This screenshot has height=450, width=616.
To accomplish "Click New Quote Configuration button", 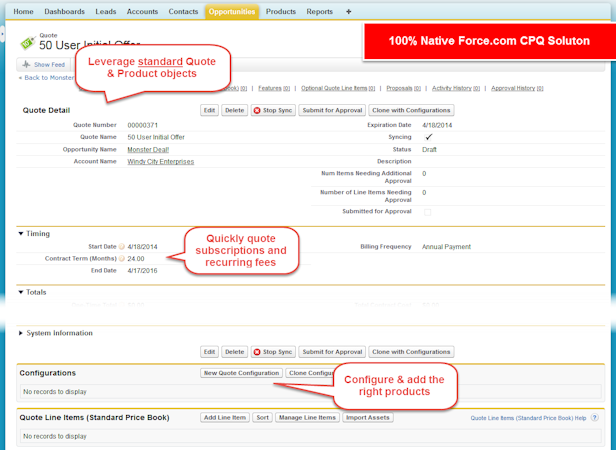I will click(x=241, y=373).
